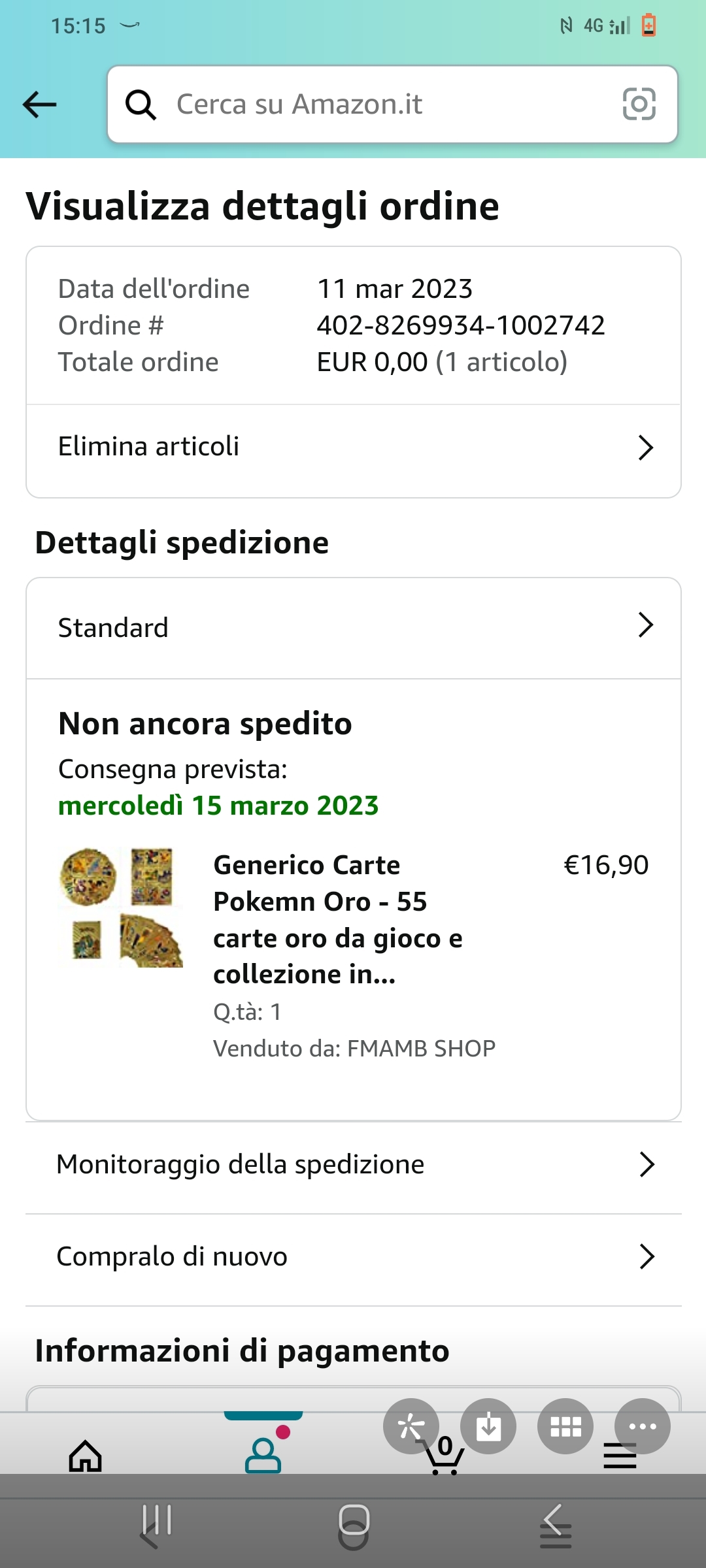Open the Generico Carte Pokemn Oro product title
Screen dimensions: 706x1568
click(x=337, y=919)
